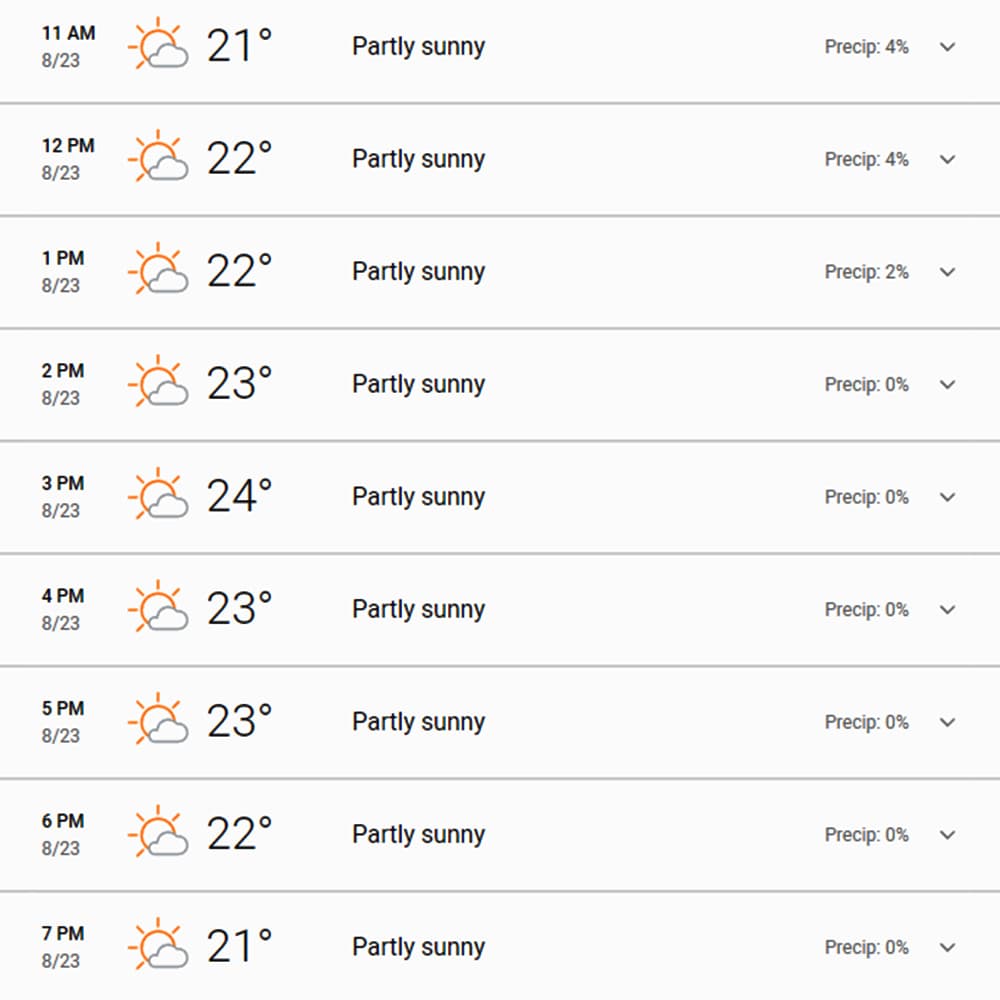The image size is (1000, 1000).
Task: Click the 6 PM partly sunny weather icon
Action: click(158, 832)
